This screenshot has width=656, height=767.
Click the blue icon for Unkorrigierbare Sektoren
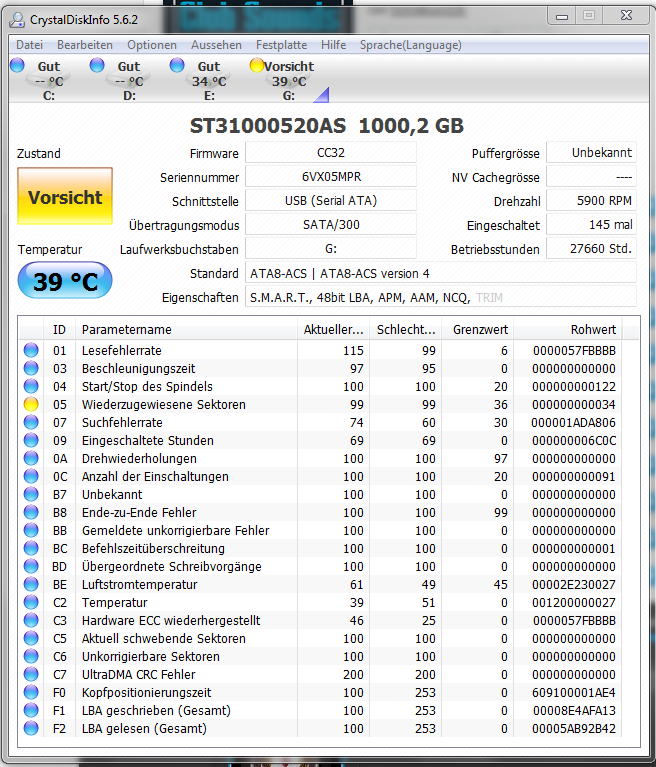(x=31, y=656)
